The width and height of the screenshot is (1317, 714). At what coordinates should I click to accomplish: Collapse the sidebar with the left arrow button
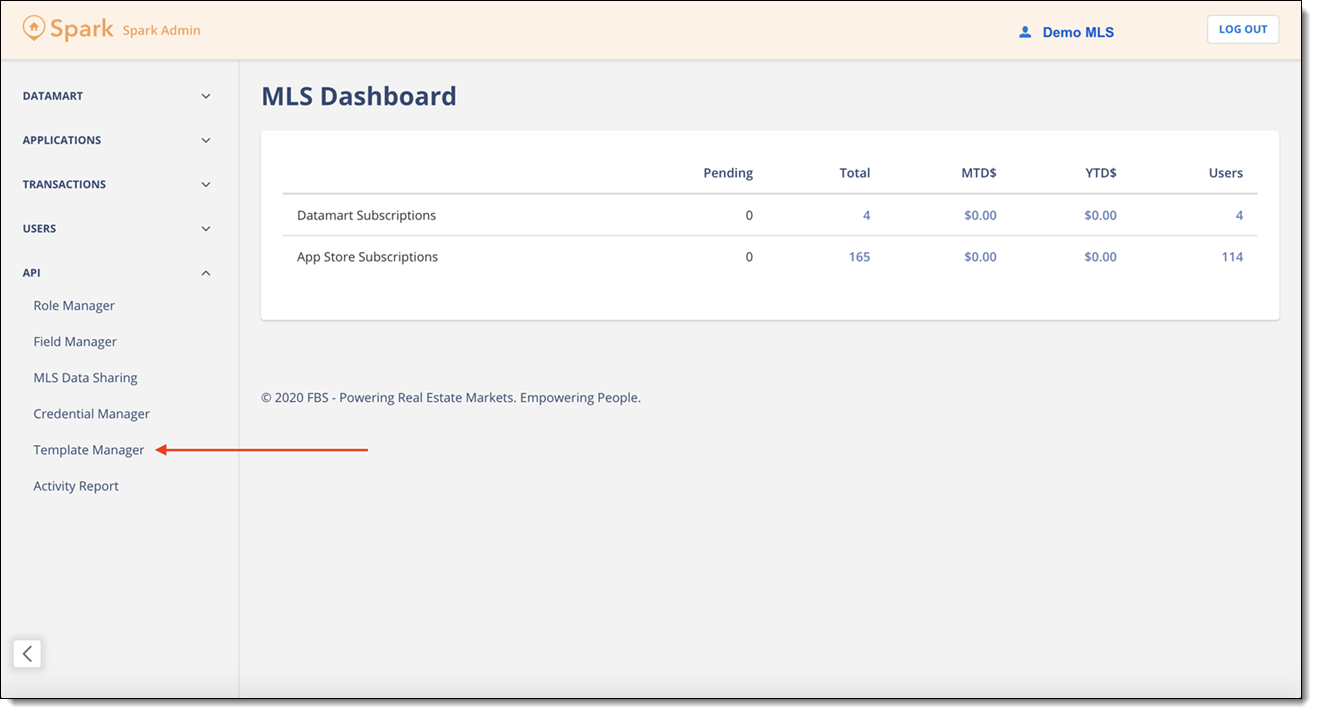coord(27,654)
